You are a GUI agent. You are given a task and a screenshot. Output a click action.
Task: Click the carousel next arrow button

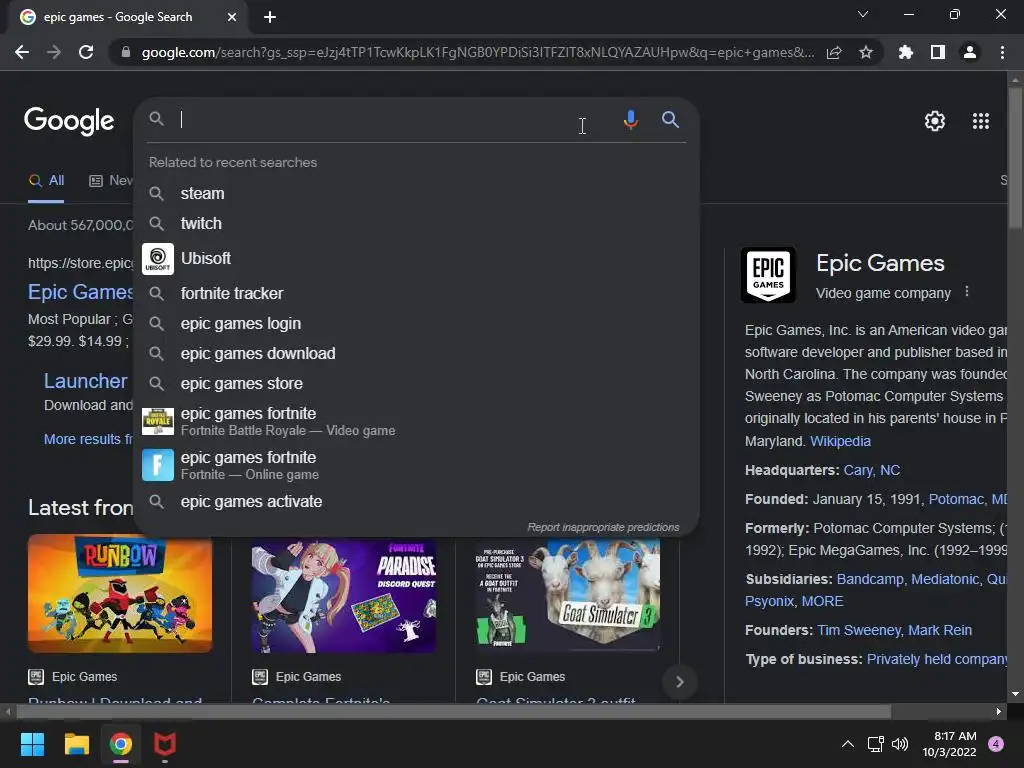[x=679, y=682]
